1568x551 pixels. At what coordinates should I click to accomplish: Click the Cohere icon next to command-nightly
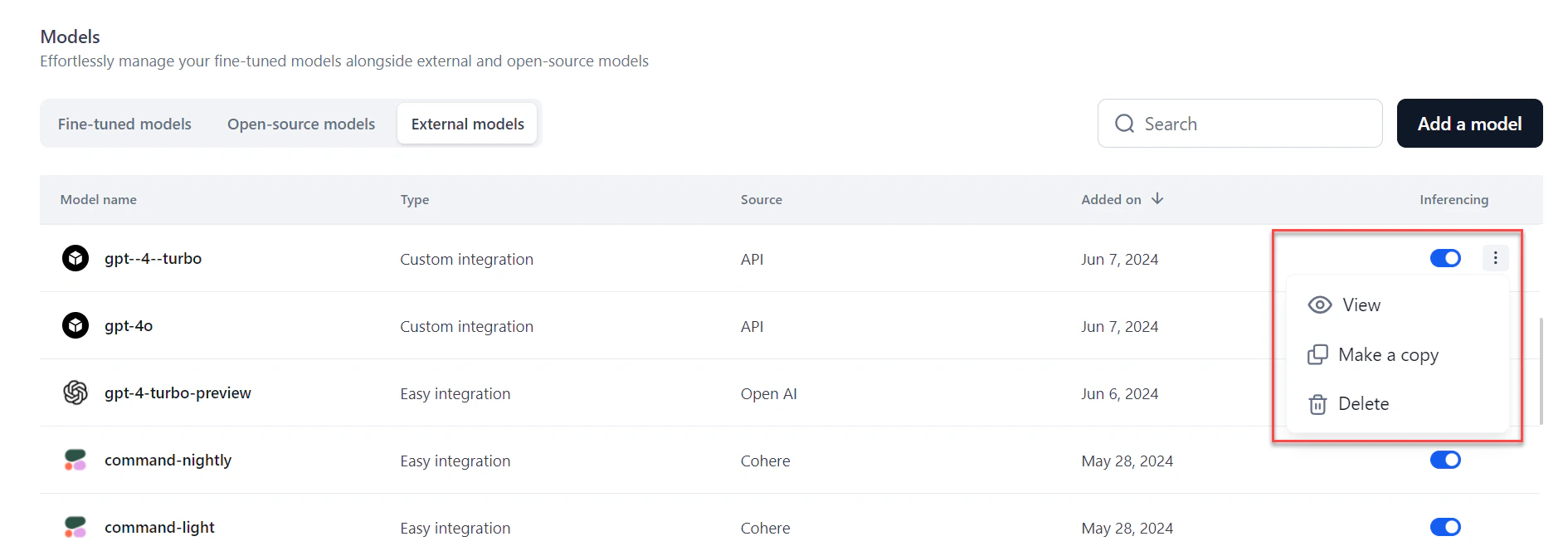click(75, 460)
